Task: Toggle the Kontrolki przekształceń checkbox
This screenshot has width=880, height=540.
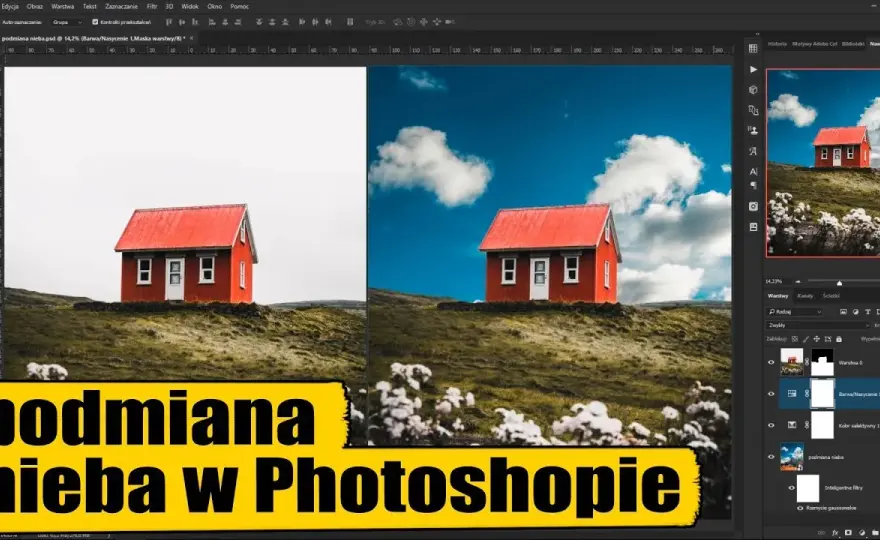Action: click(95, 22)
